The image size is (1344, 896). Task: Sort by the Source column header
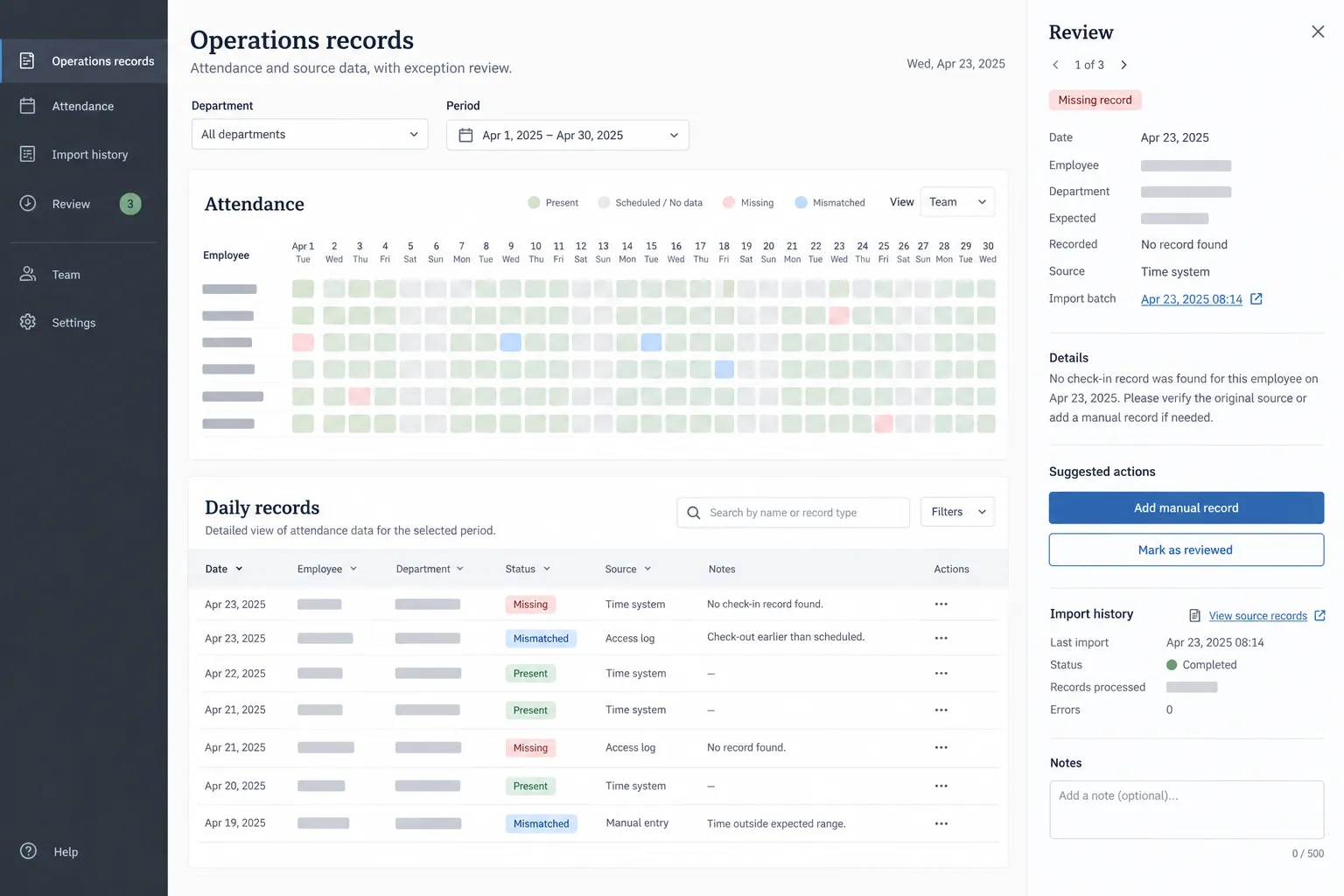tap(628, 569)
